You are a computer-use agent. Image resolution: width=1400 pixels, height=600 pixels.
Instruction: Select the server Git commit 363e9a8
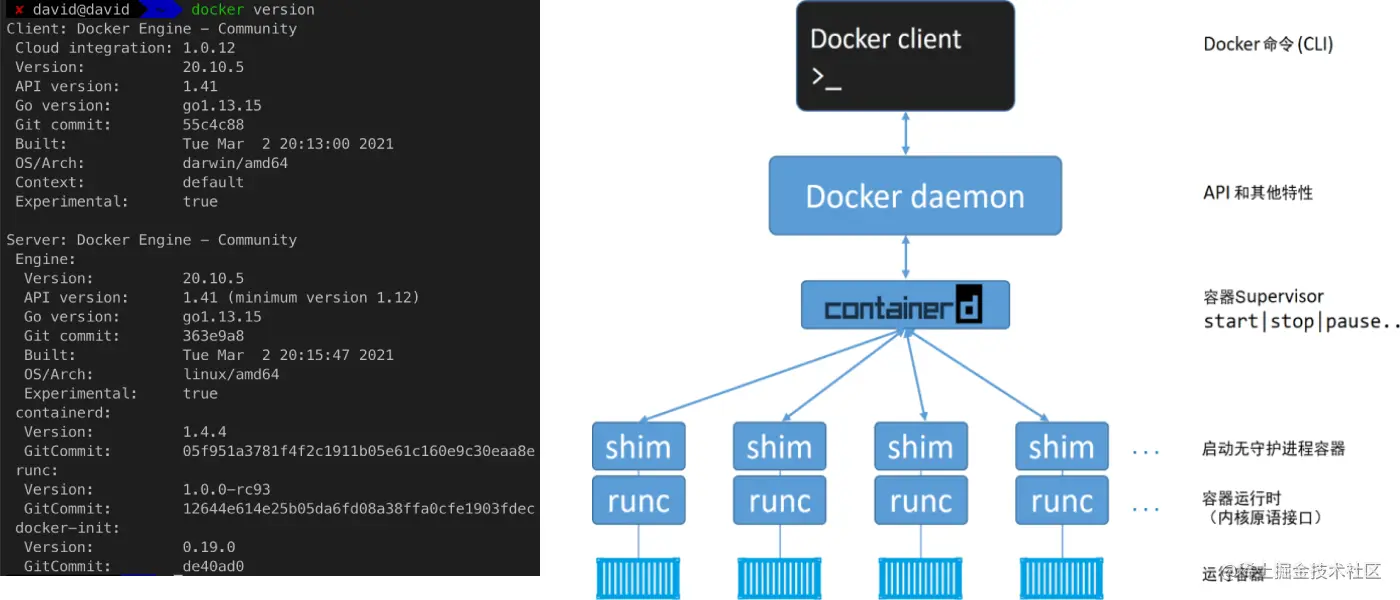[213, 336]
